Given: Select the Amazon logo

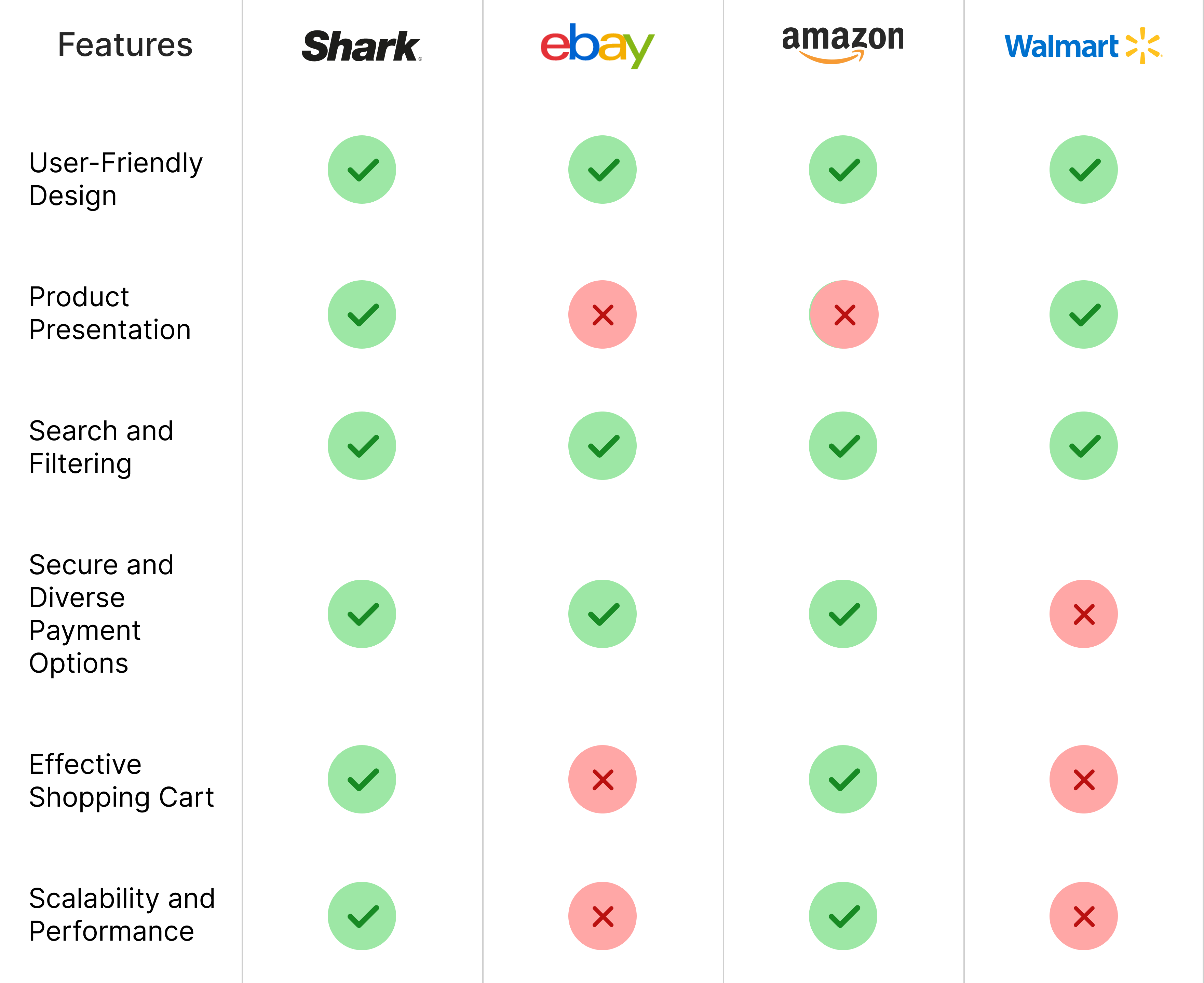Looking at the screenshot, I should [843, 44].
